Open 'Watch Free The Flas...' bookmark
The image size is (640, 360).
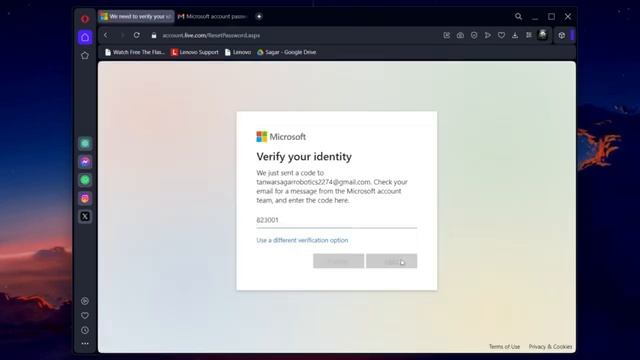(x=135, y=52)
